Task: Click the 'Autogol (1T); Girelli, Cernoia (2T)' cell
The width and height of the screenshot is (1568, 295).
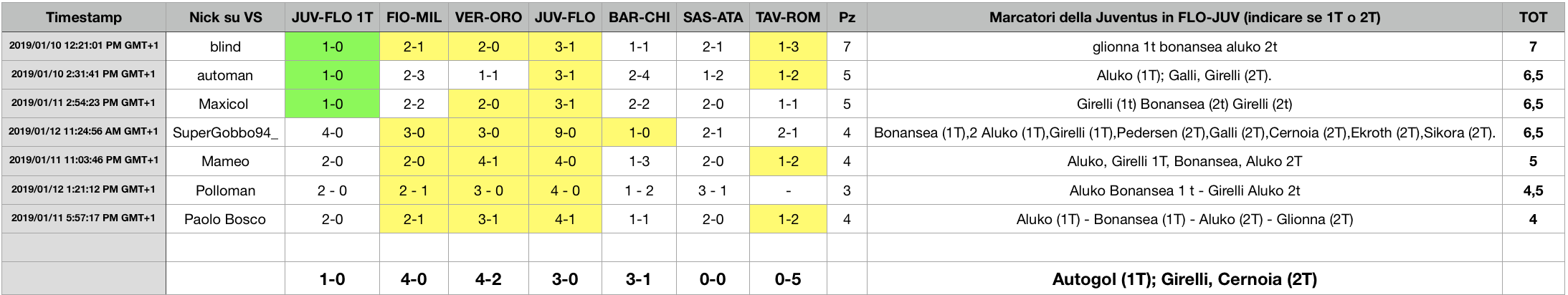Action: pos(1184,279)
